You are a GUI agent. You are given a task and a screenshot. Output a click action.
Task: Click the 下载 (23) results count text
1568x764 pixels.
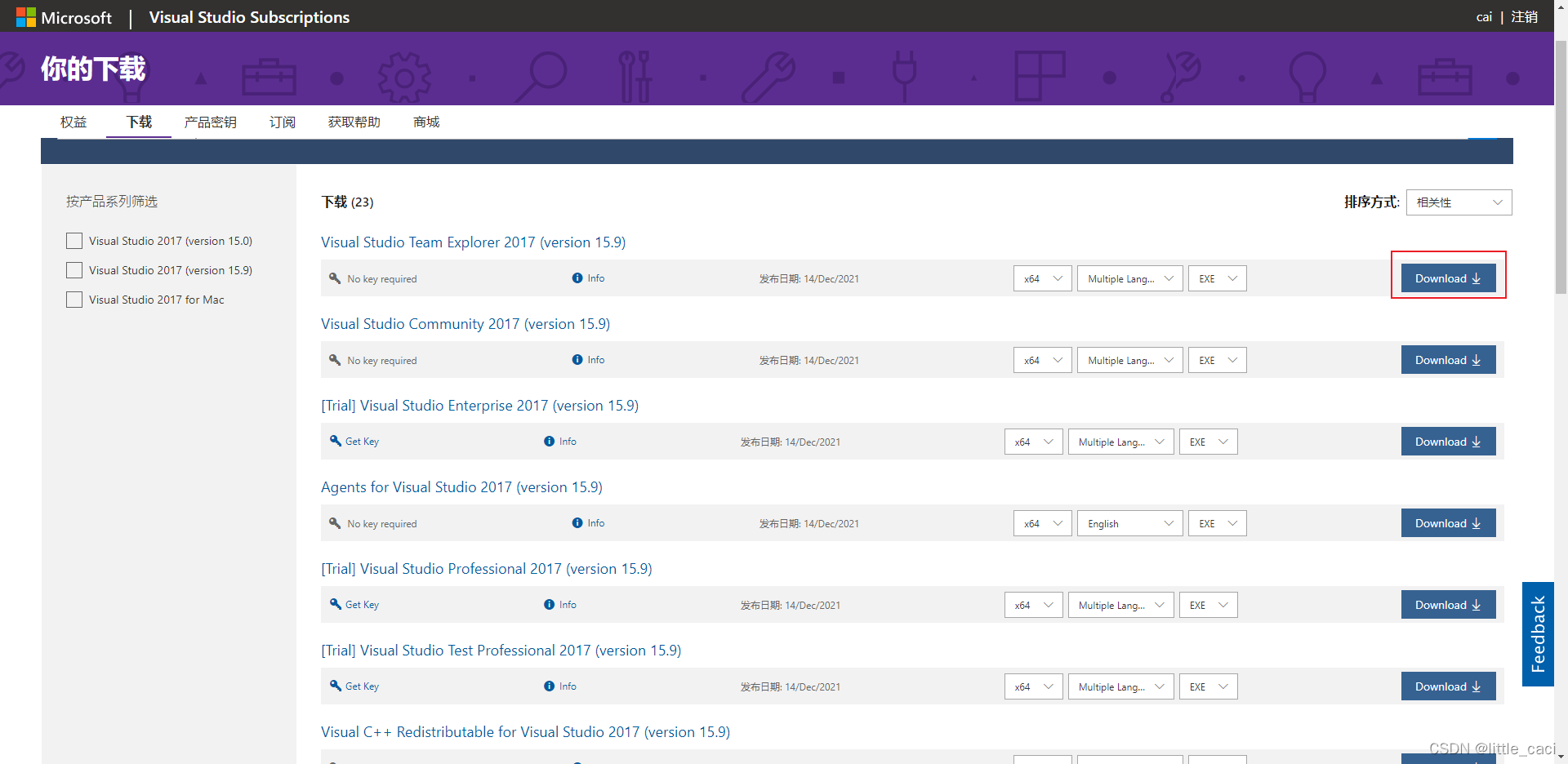347,202
